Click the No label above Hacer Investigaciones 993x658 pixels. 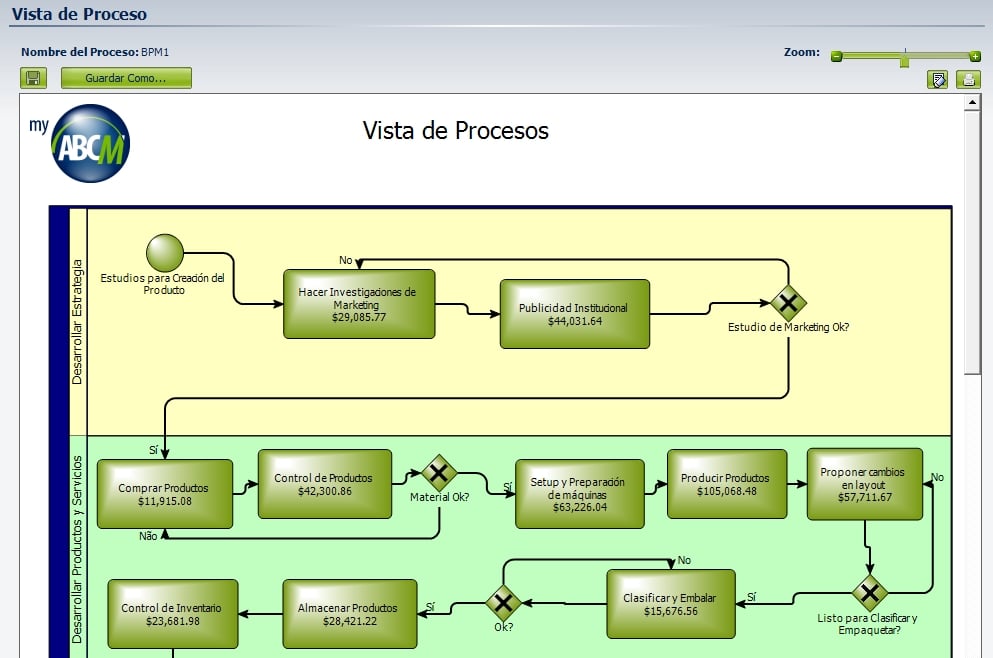tap(345, 260)
